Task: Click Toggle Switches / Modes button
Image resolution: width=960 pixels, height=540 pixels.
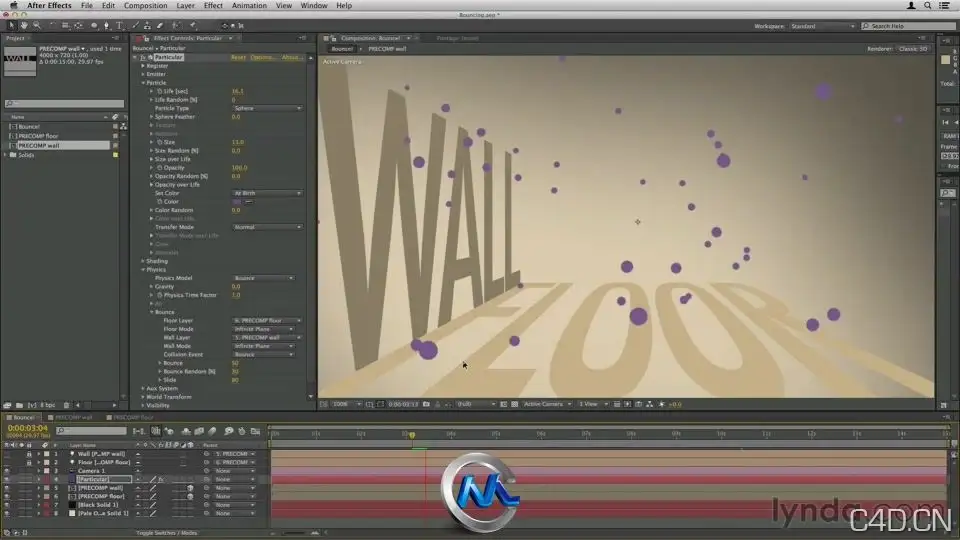Action: coord(167,533)
